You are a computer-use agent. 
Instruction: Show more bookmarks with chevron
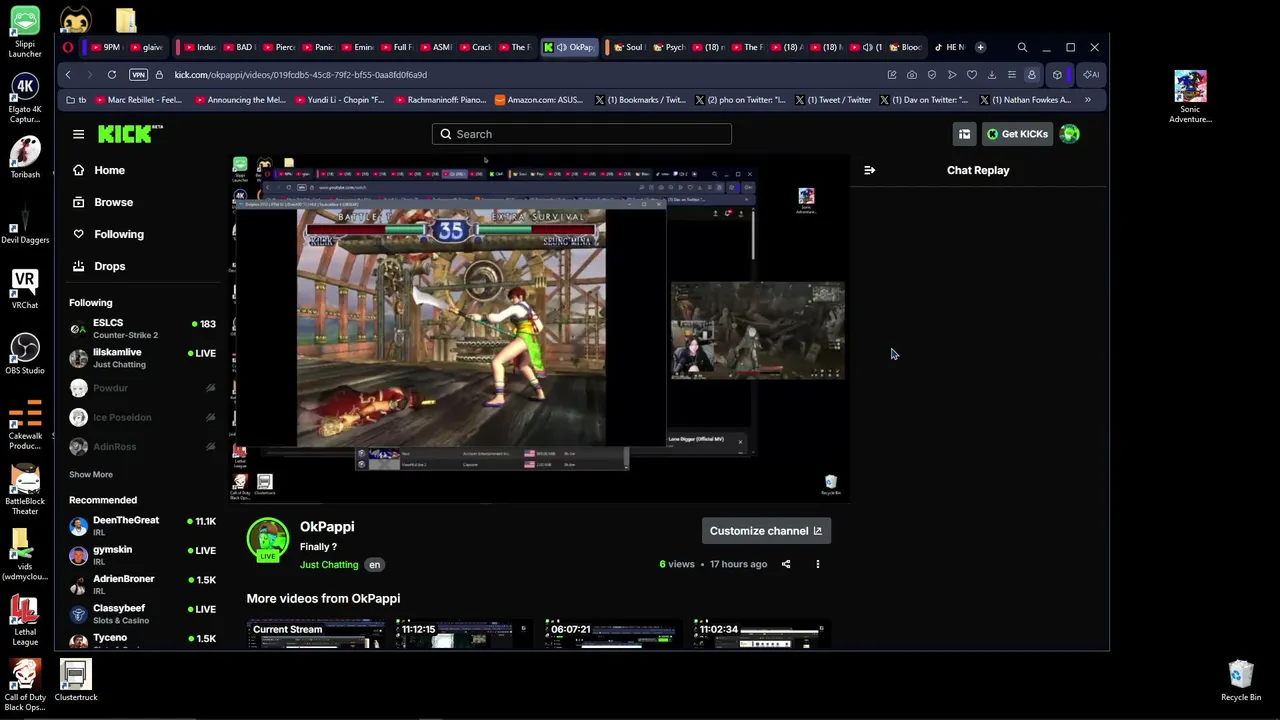point(1088,100)
